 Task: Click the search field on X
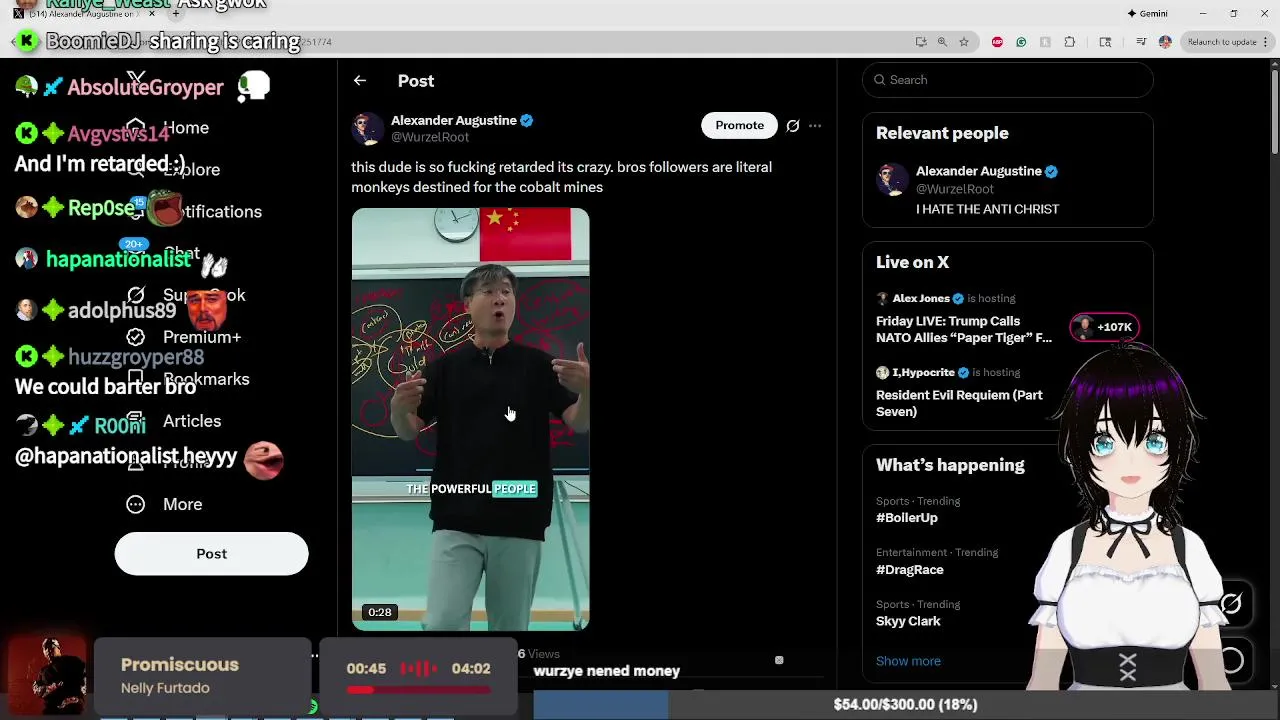coord(1008,80)
